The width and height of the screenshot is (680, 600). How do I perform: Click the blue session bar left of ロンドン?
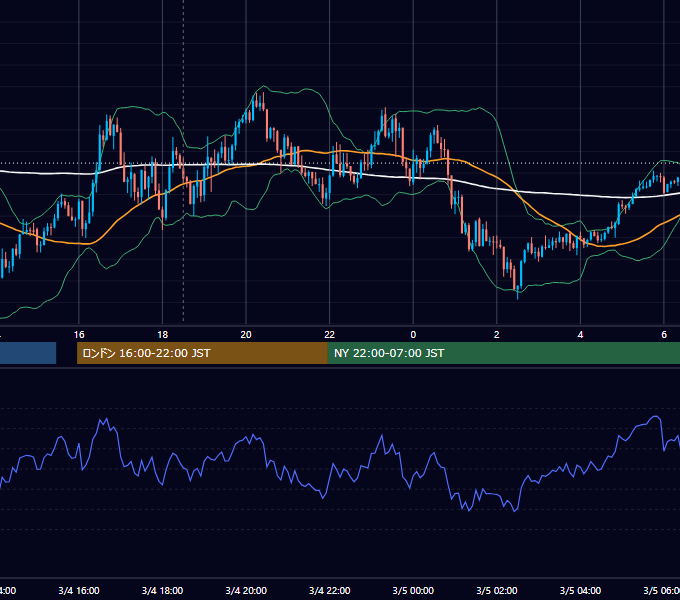[28, 353]
